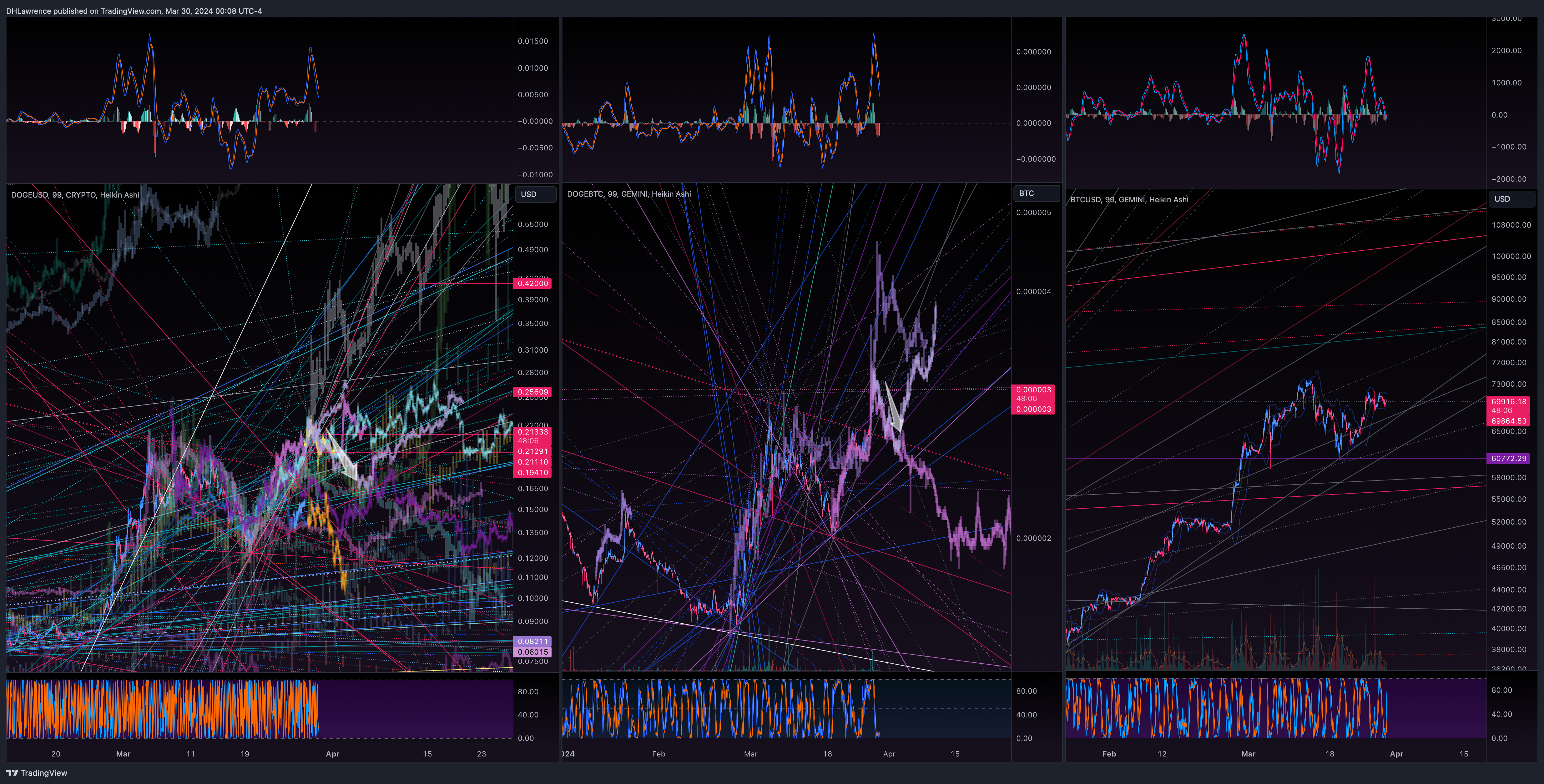The width and height of the screenshot is (1544, 784).
Task: Click the BTCUSD, 99, GEMINI, Heikin Ashi title
Action: pyautogui.click(x=1129, y=200)
